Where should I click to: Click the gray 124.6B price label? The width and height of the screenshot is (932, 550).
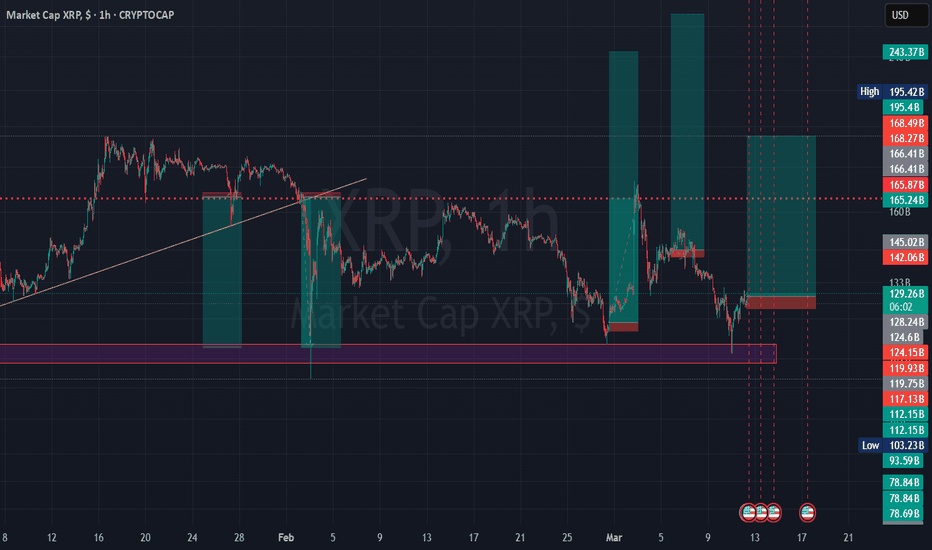pos(903,337)
